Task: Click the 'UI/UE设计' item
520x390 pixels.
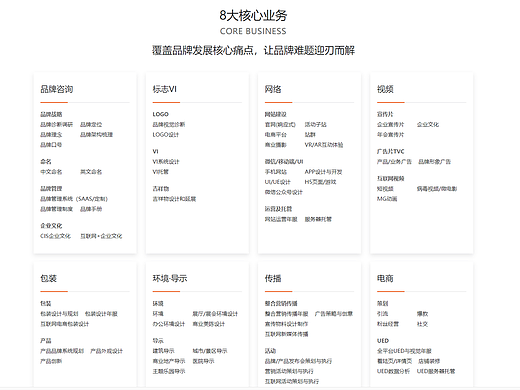Action: coord(278,182)
